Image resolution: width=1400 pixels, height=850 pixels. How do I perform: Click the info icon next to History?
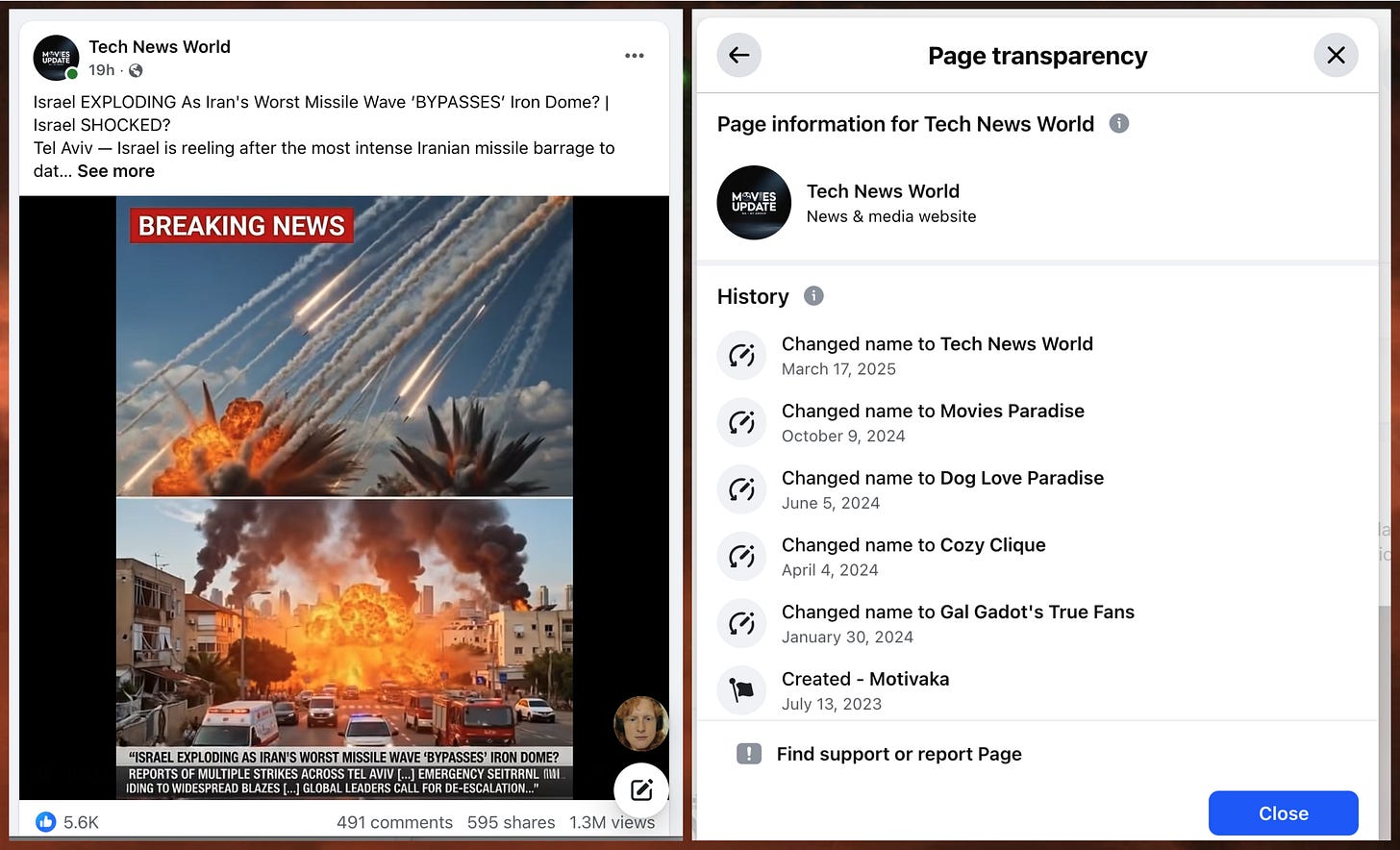click(812, 296)
